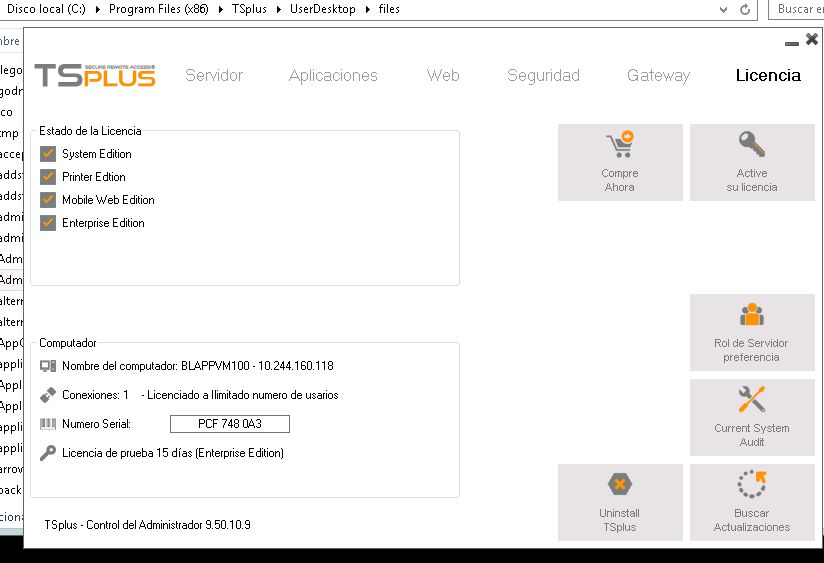
Task: Click the Numero Serial field PCF 748 0A3
Action: click(230, 424)
